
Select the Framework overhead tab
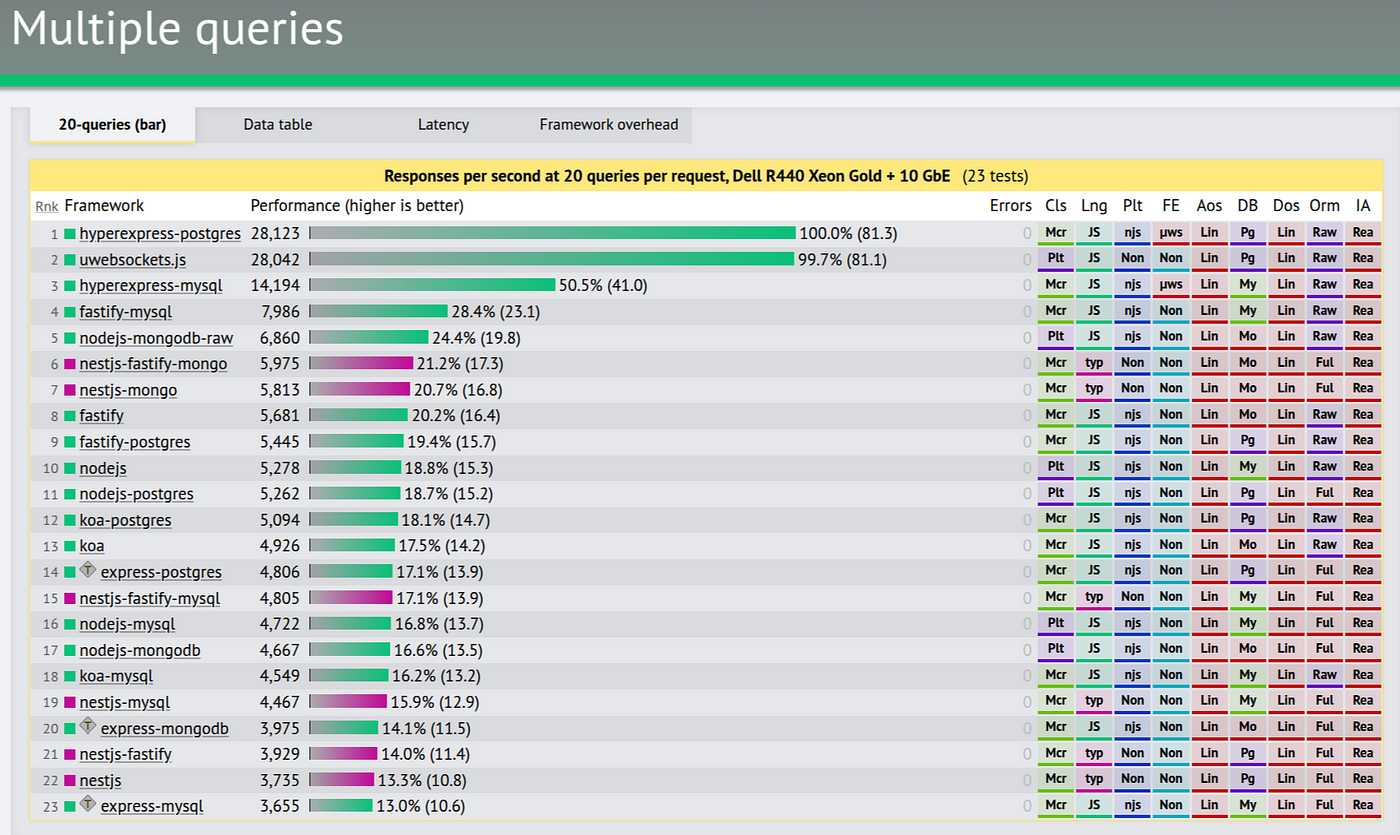coord(609,125)
